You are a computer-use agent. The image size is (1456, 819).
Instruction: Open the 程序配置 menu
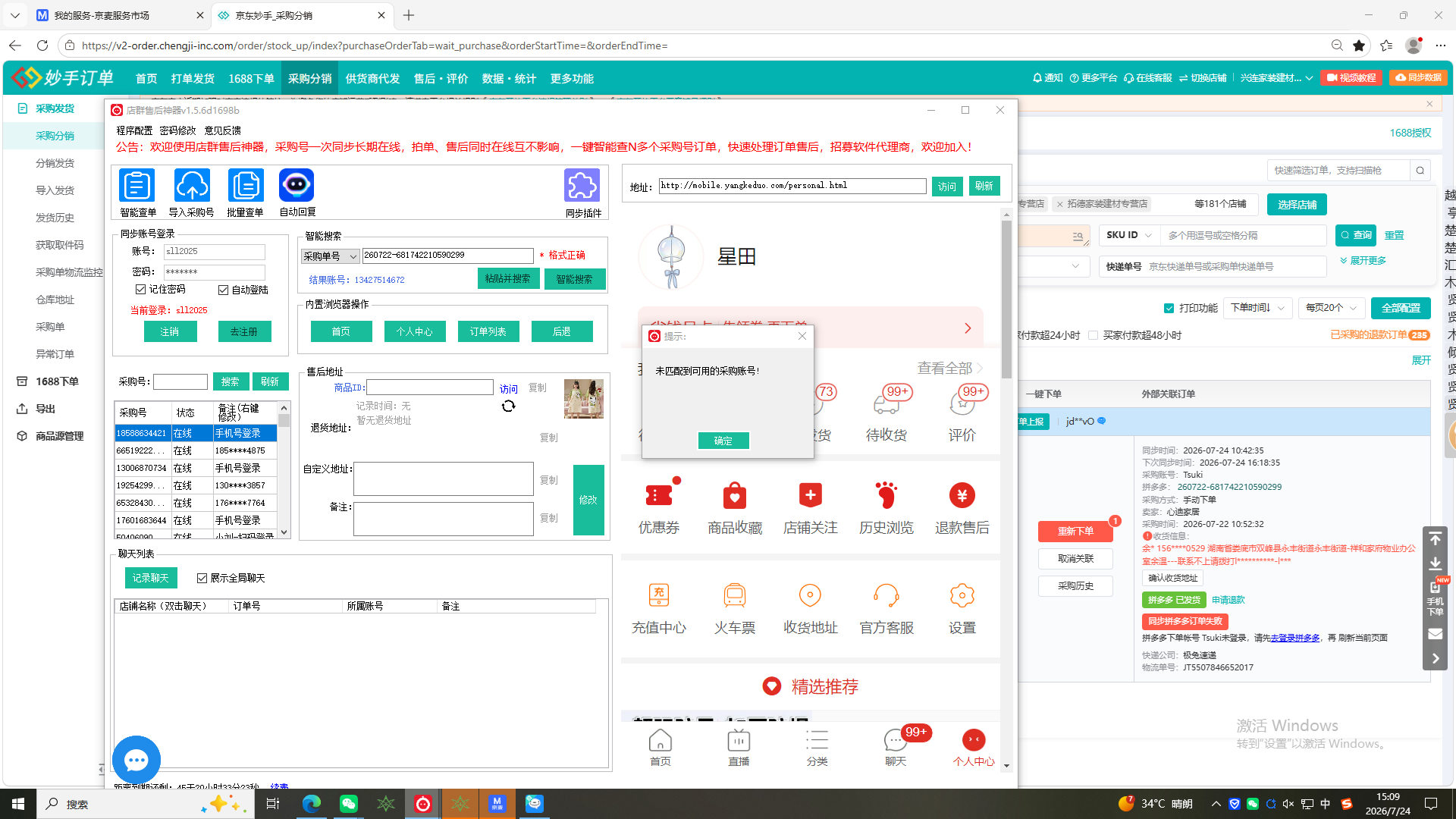[134, 130]
